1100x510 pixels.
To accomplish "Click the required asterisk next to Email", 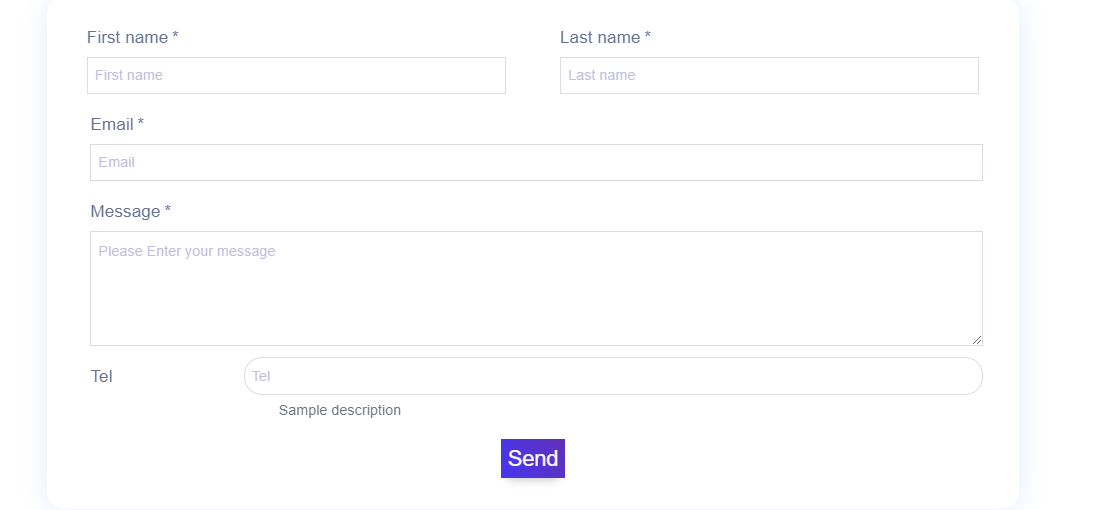I will click(x=141, y=124).
